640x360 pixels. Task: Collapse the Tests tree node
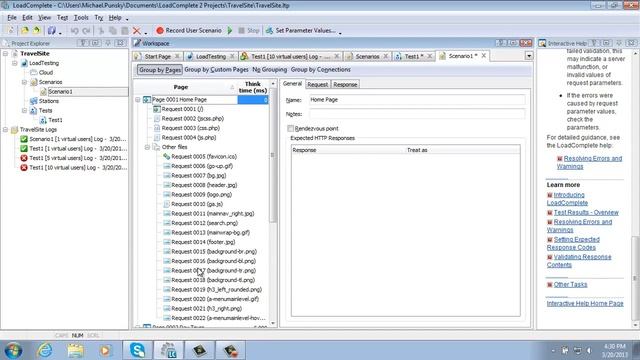[24, 111]
